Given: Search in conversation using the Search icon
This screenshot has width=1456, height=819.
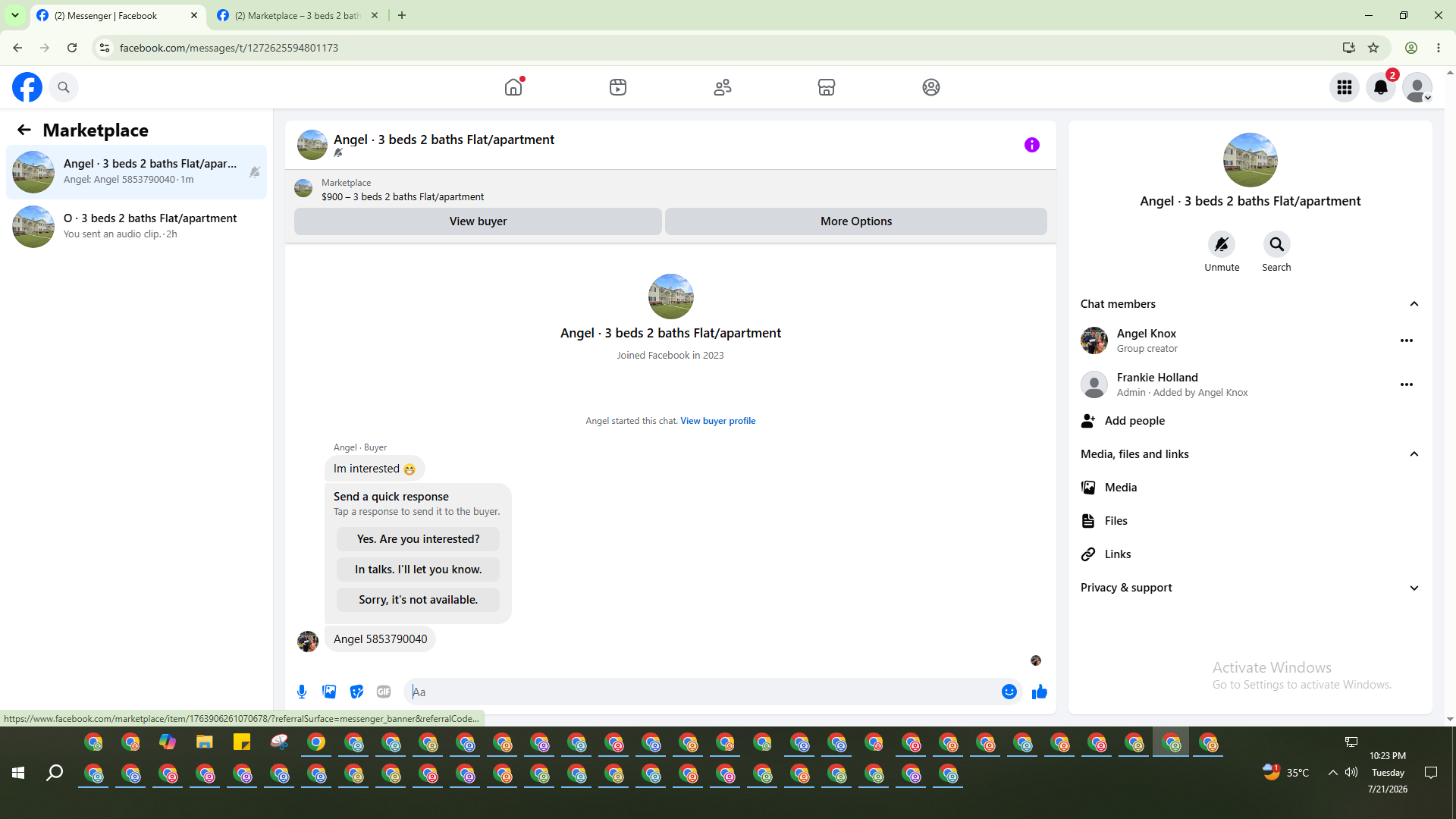Looking at the screenshot, I should (x=1277, y=244).
